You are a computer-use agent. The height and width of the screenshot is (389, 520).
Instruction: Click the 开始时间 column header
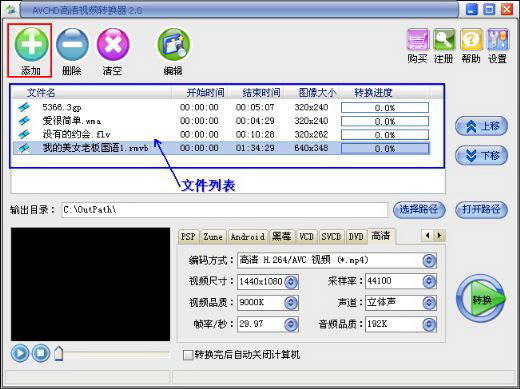(200, 93)
